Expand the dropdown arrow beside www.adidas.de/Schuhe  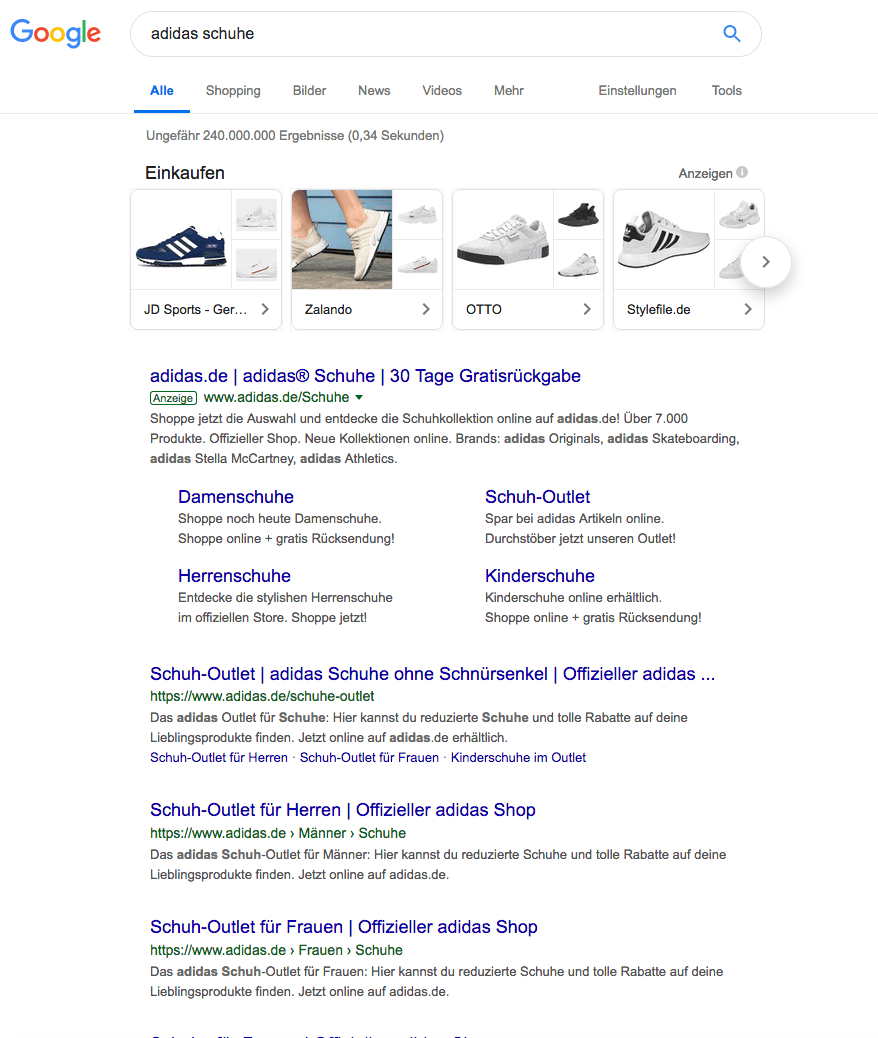tap(359, 398)
